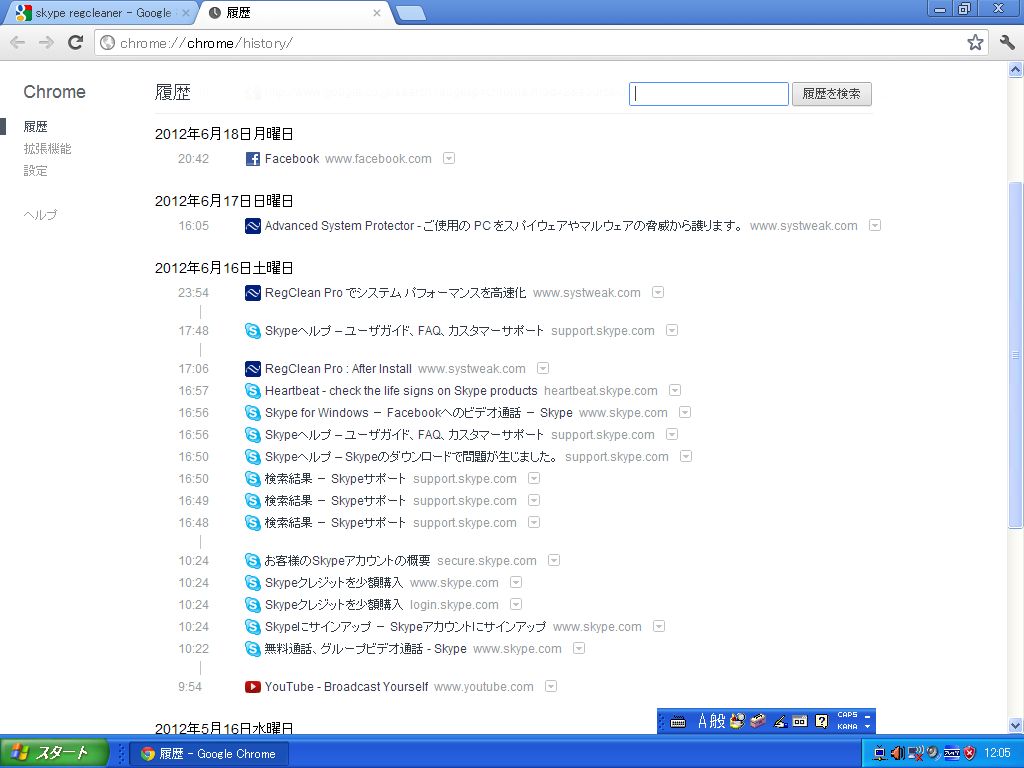Click the scrollbar up arrow
The width and height of the screenshot is (1024, 768).
1016,69
